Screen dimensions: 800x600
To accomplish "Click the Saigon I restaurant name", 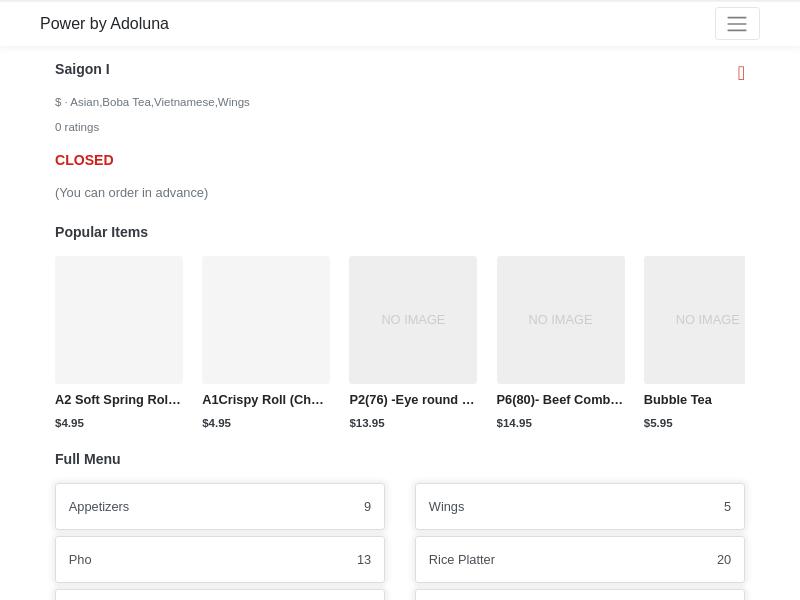I will pos(82,69).
